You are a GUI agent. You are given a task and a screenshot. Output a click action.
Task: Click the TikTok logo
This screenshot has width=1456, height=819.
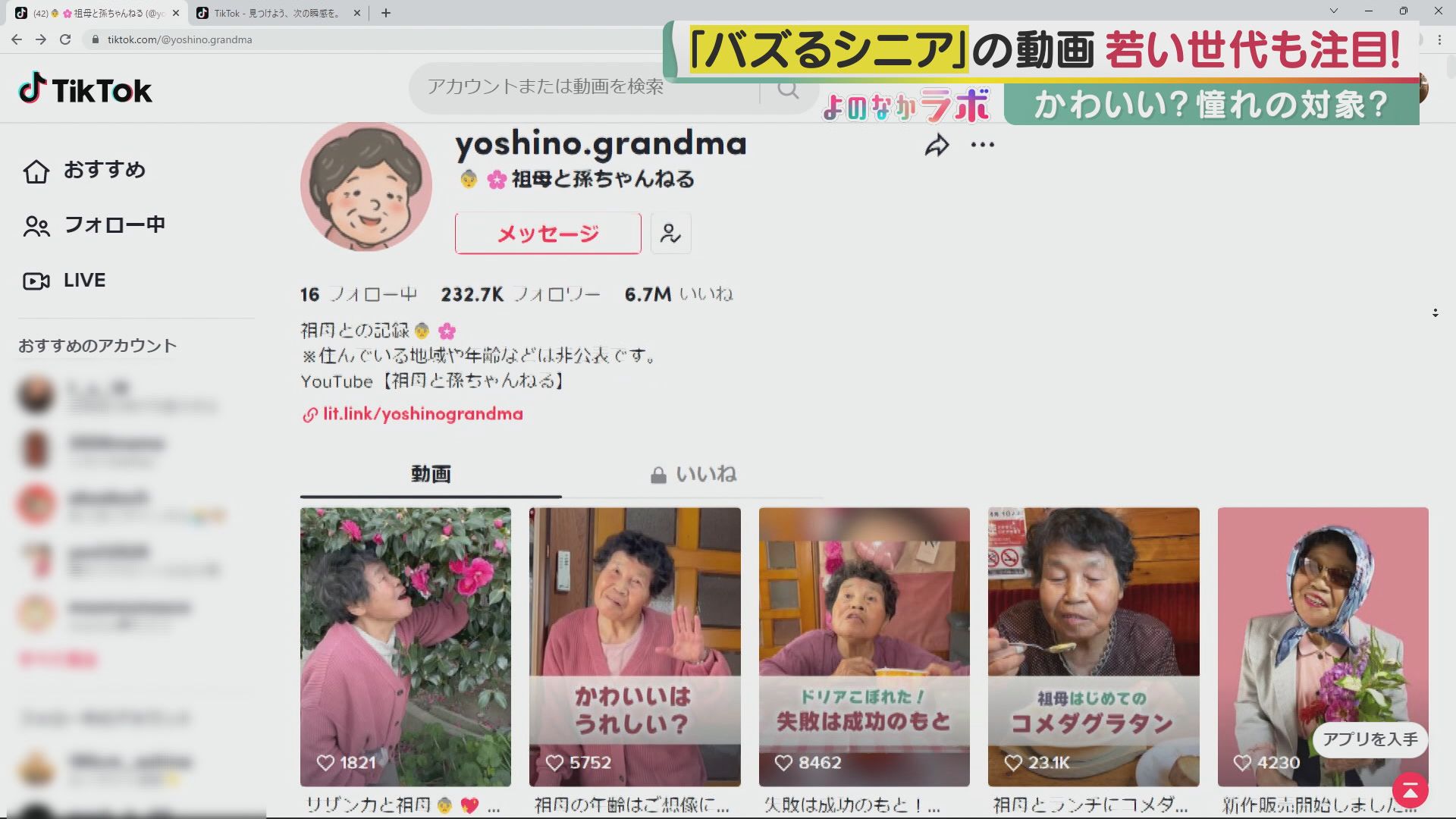(x=85, y=89)
